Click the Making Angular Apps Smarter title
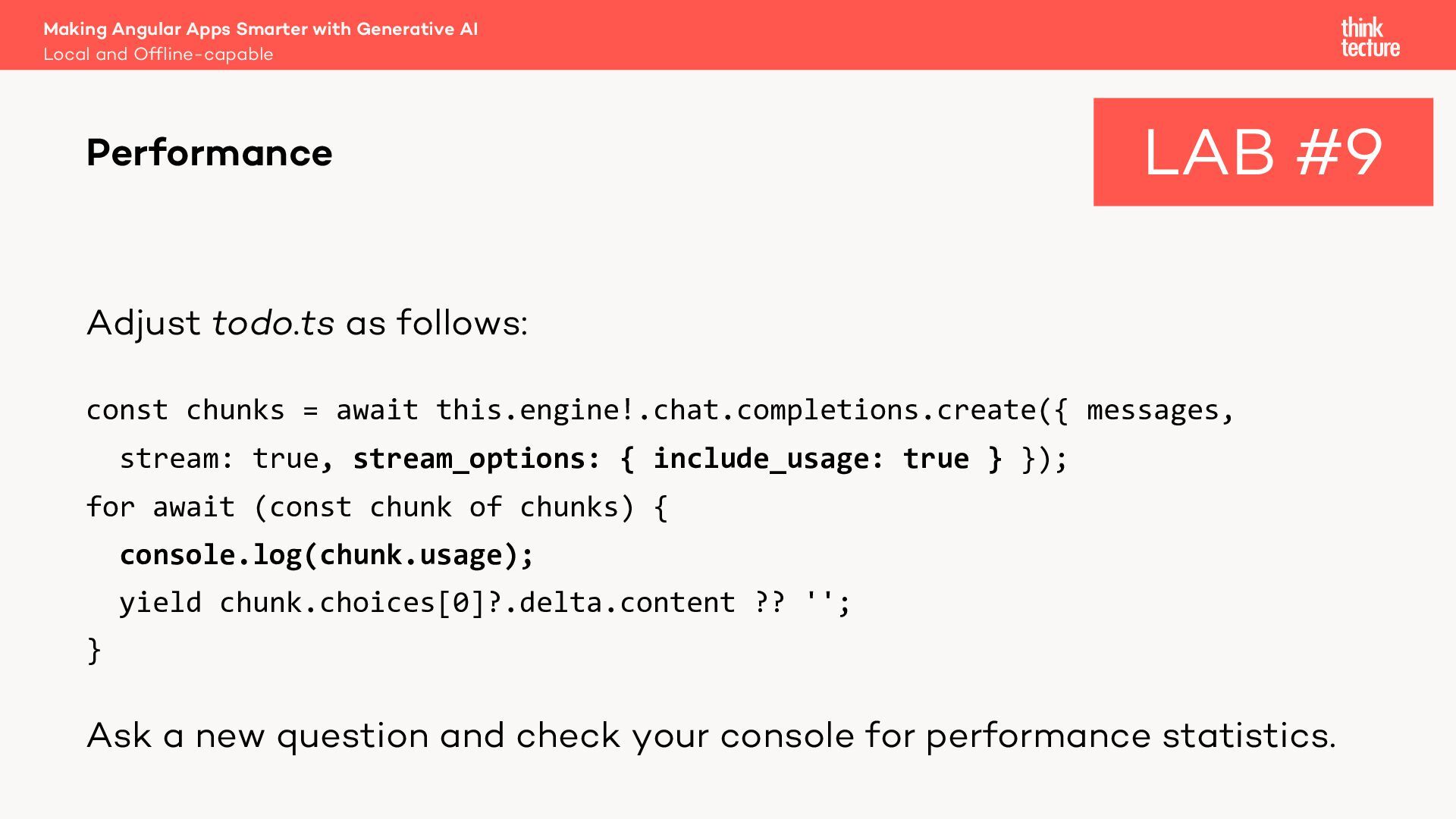This screenshot has height=819, width=1456. pyautogui.click(x=260, y=29)
